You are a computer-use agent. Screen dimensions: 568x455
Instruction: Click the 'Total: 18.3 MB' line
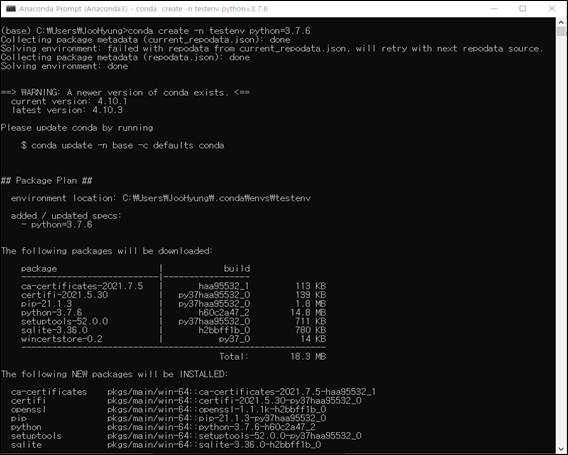click(272, 356)
